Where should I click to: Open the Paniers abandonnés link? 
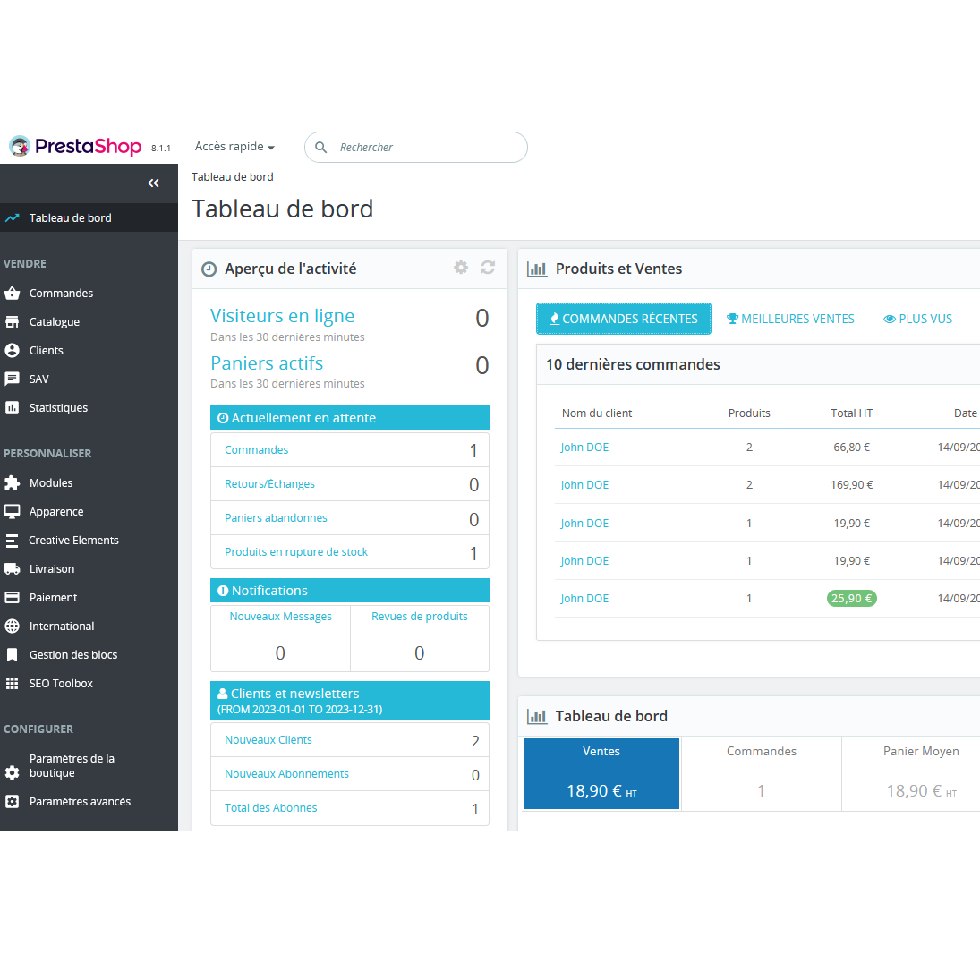tap(276, 518)
